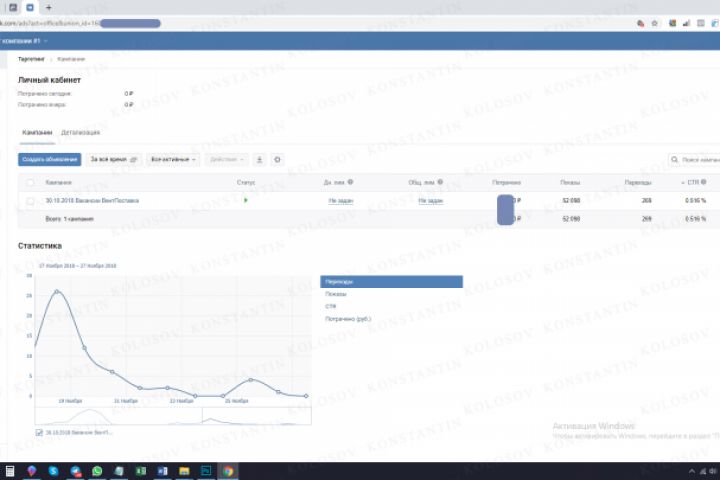Image resolution: width=720 pixels, height=480 pixels.
Task: Open the date range dropdown
Action: (x=113, y=159)
